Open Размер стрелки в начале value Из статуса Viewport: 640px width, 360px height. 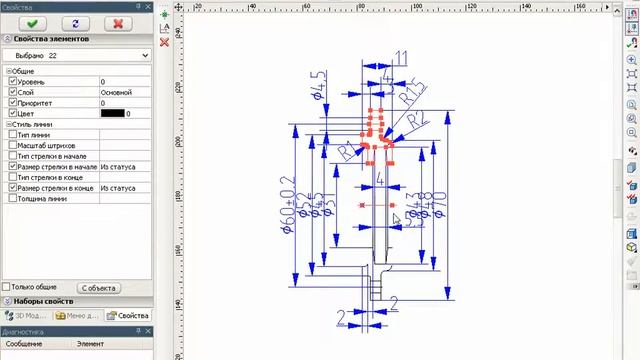pos(125,167)
